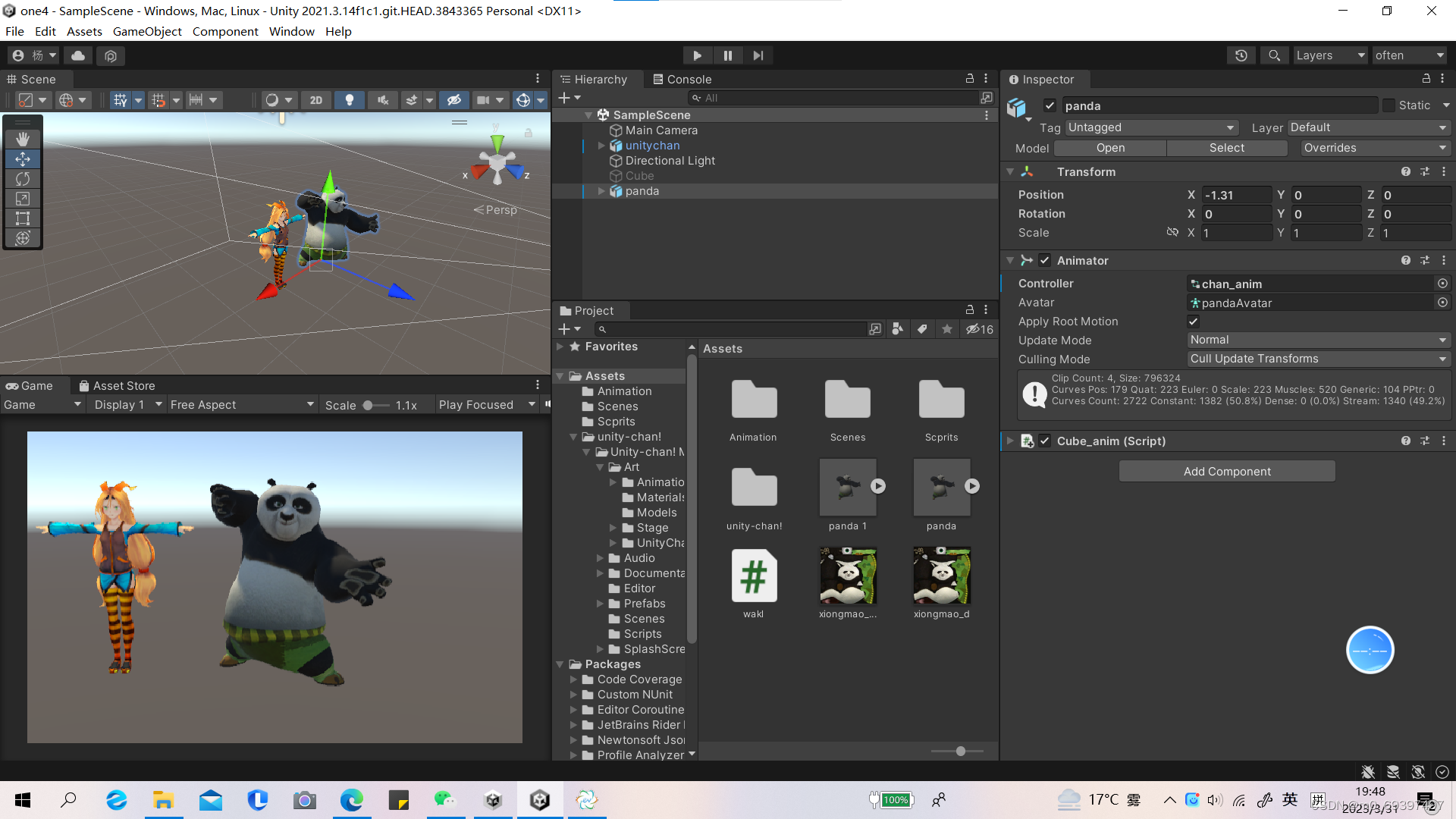
Task: Click the Step frame button
Action: [x=758, y=55]
